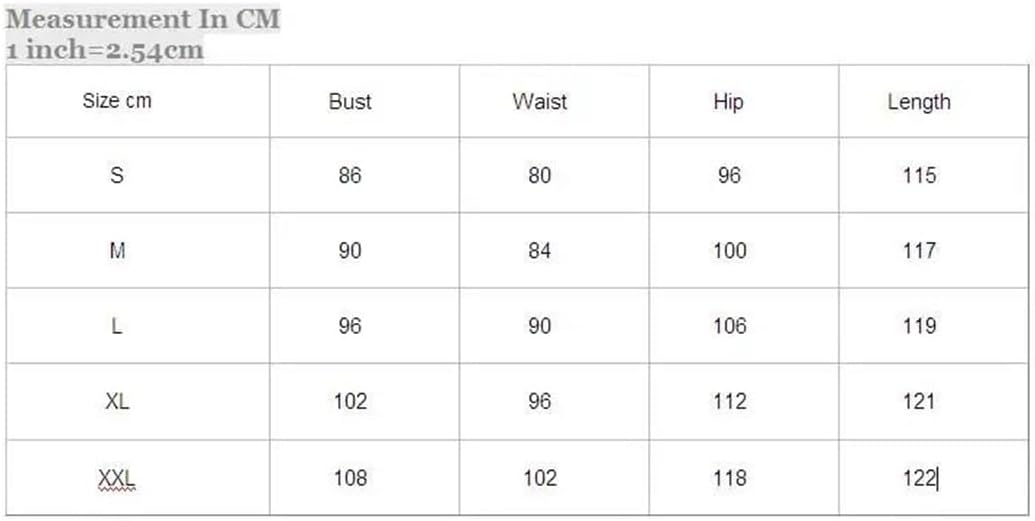
Task: Click hip value 106 for size L
Action: pos(730,326)
